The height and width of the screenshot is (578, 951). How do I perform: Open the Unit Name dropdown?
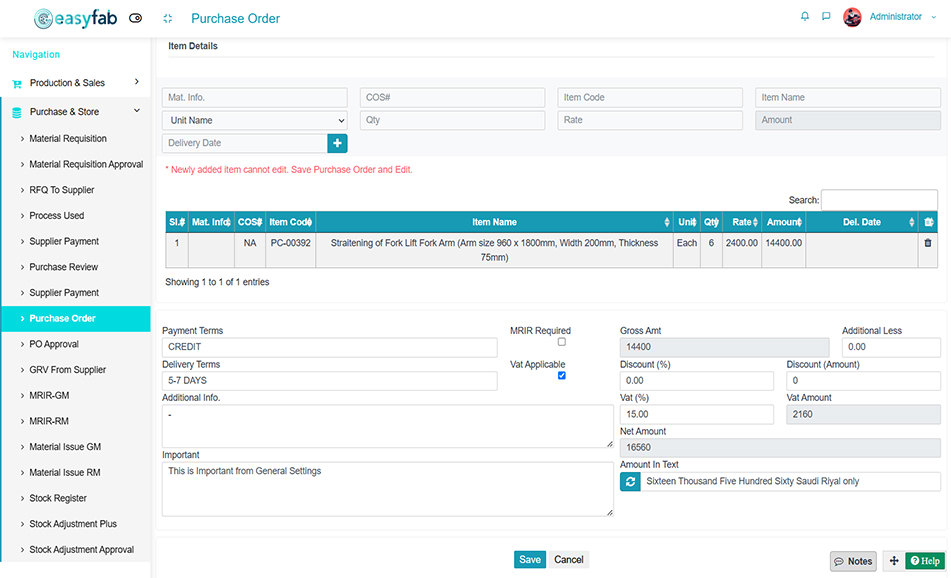click(x=255, y=120)
